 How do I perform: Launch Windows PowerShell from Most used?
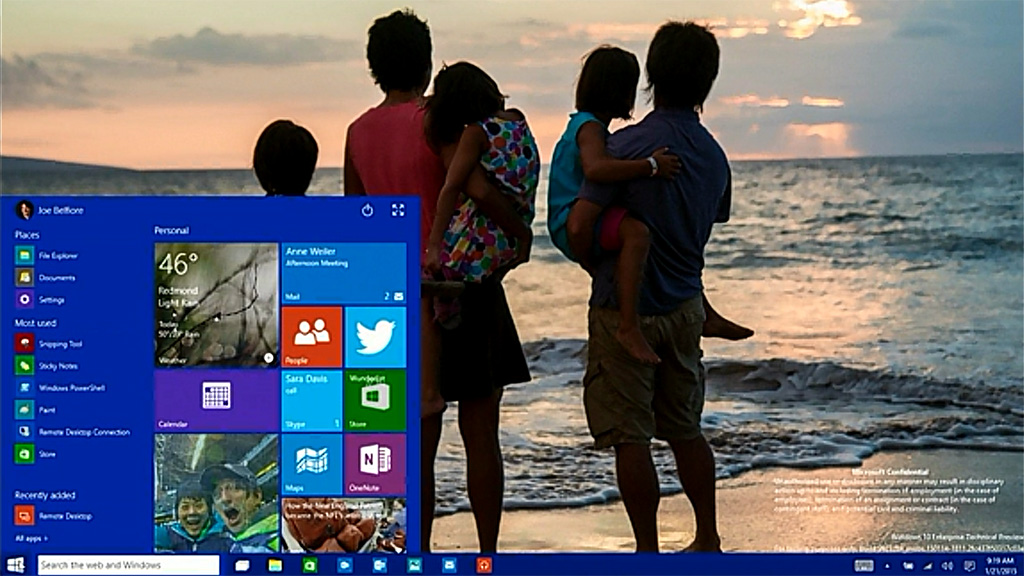(x=70, y=388)
